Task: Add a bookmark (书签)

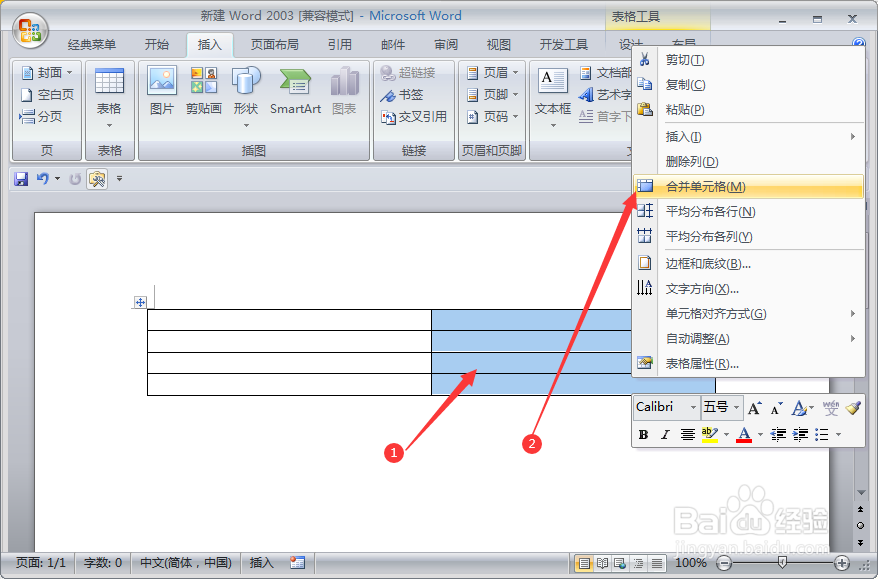Action: pyautogui.click(x=401, y=95)
